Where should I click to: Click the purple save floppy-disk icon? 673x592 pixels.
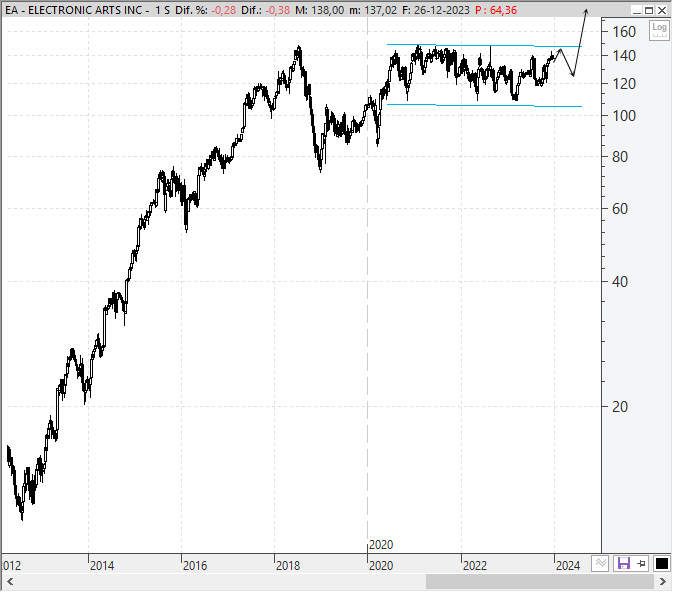pyautogui.click(x=623, y=563)
